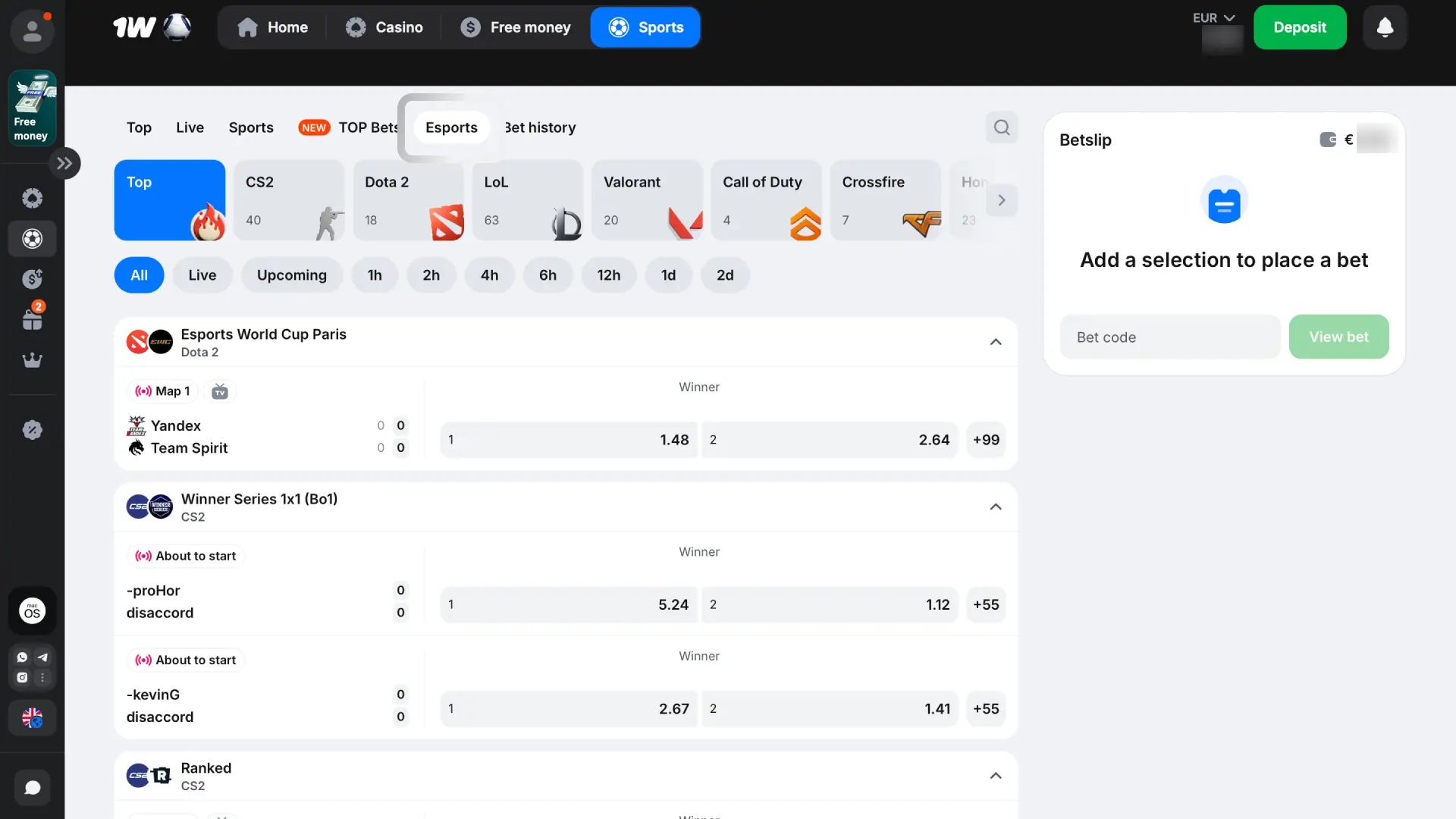Screen dimensions: 1456x819
Task: Click the Bet code input field
Action: pos(1170,337)
